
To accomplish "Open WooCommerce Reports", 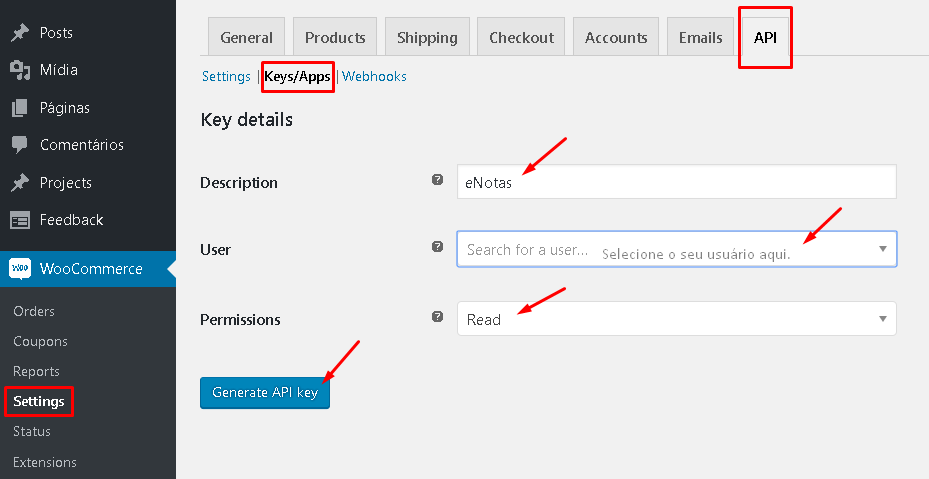I will coord(36,372).
